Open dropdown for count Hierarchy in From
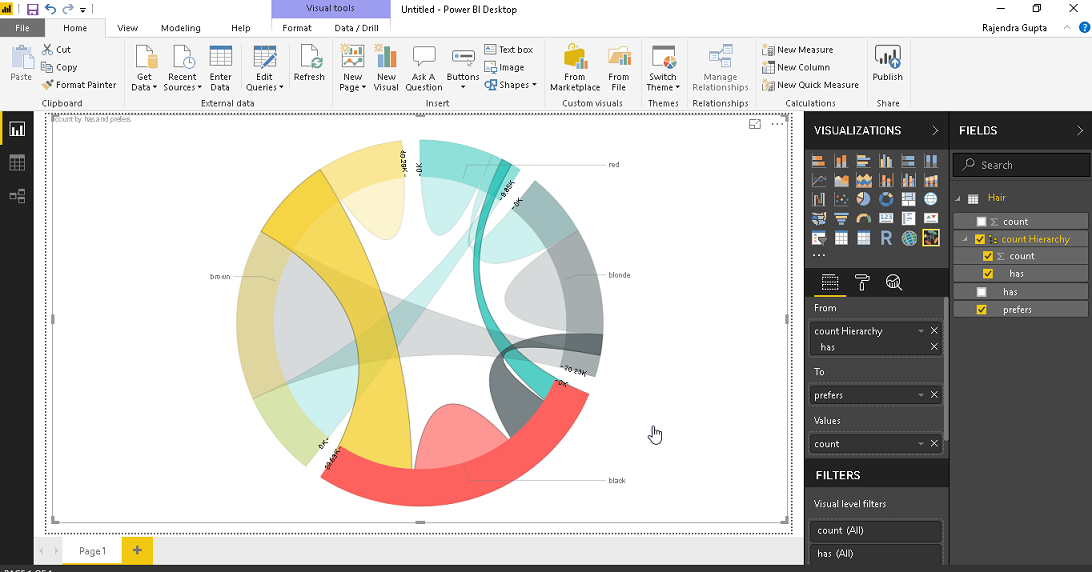Image resolution: width=1092 pixels, height=572 pixels. tap(921, 331)
